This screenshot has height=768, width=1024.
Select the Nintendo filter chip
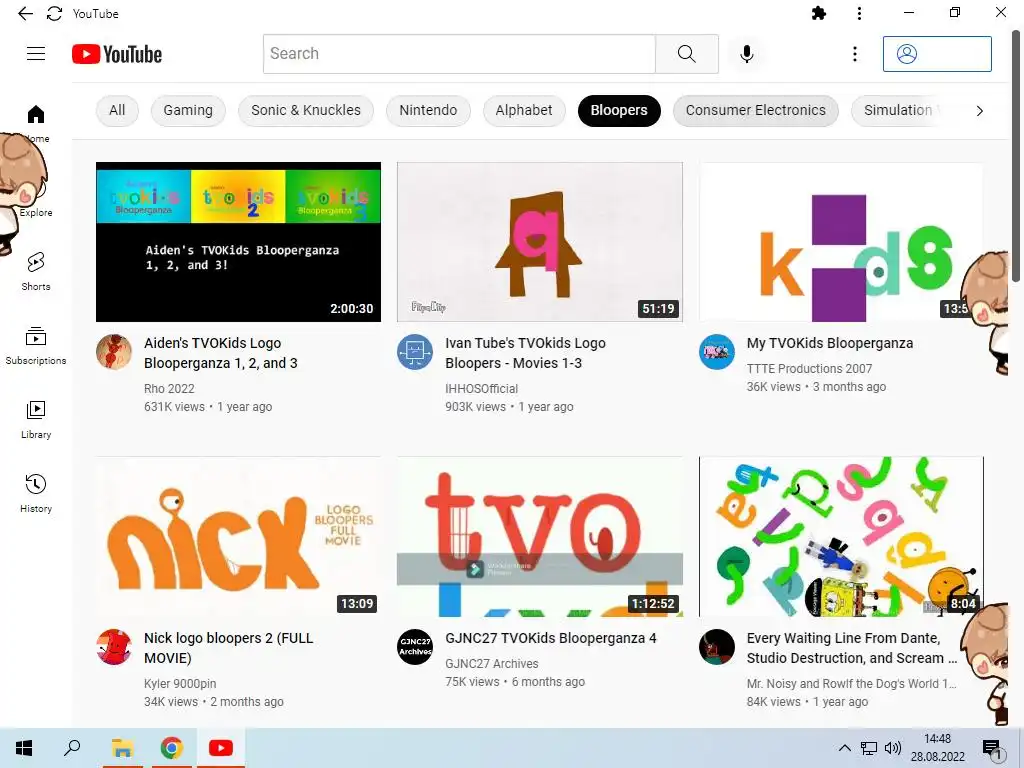pyautogui.click(x=428, y=110)
